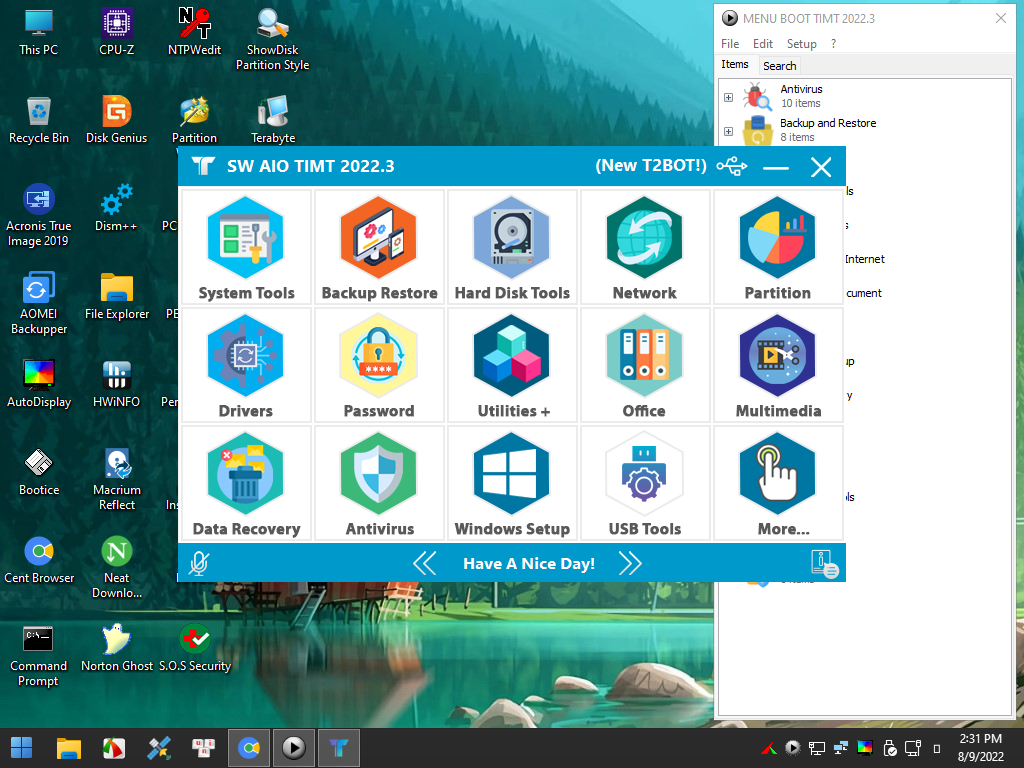Open Multimedia category tile
This screenshot has width=1024, height=768.
click(778, 365)
